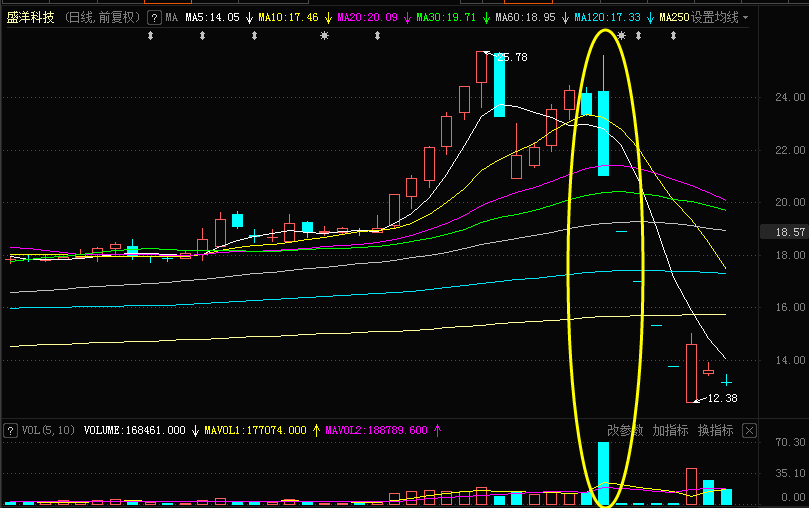This screenshot has height=508, width=809.
Task: Click the MA10:17.46 value
Action: (288, 18)
